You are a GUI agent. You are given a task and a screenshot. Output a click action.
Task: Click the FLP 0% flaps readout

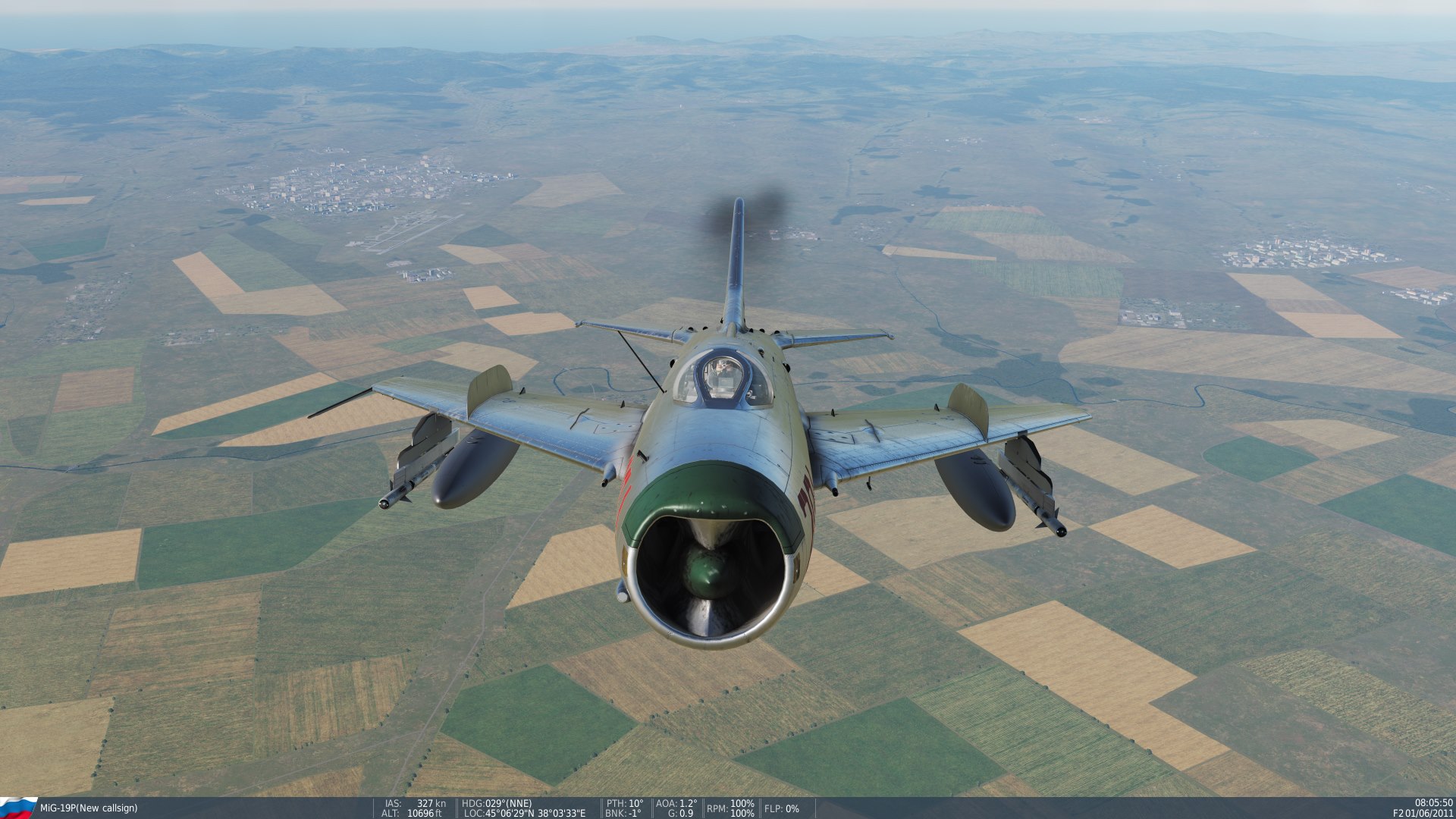pos(781,808)
